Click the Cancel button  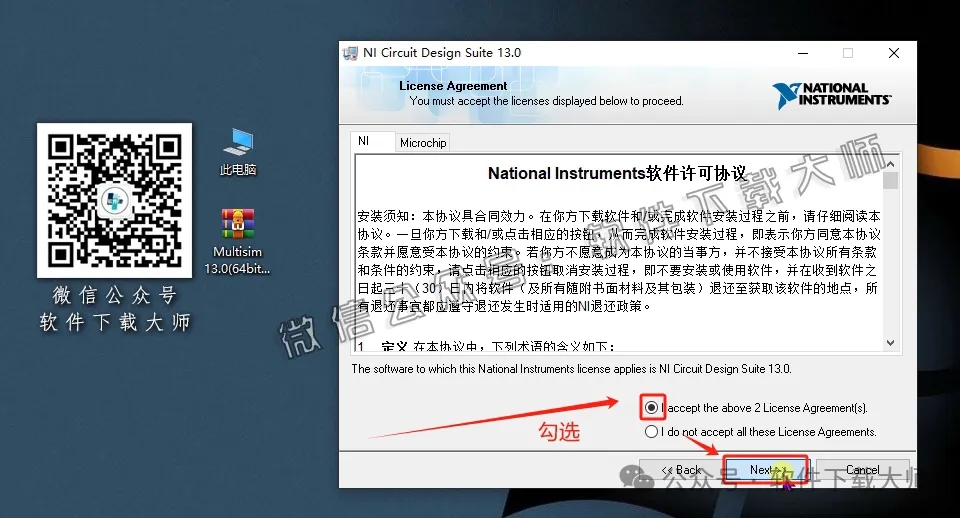863,470
